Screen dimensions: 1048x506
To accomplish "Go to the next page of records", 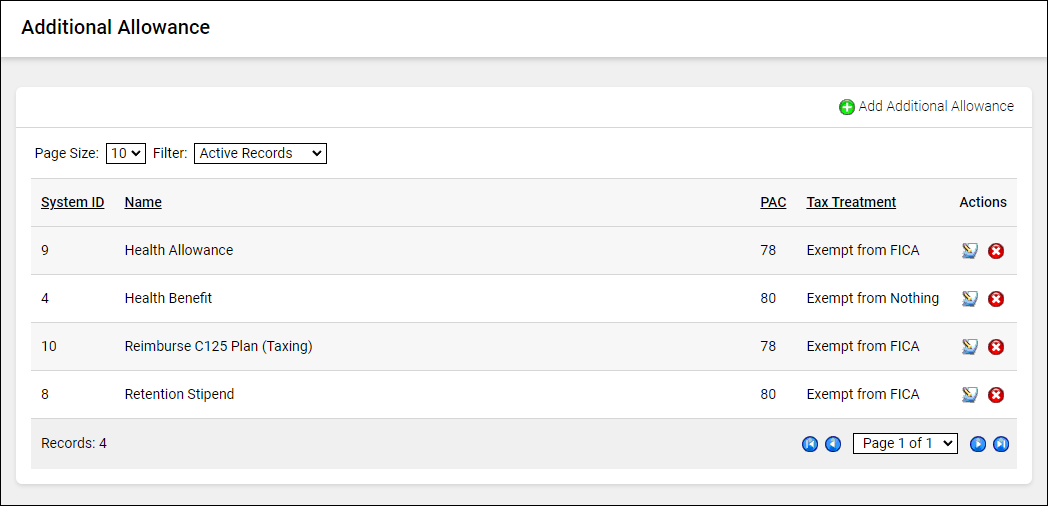I will (978, 444).
